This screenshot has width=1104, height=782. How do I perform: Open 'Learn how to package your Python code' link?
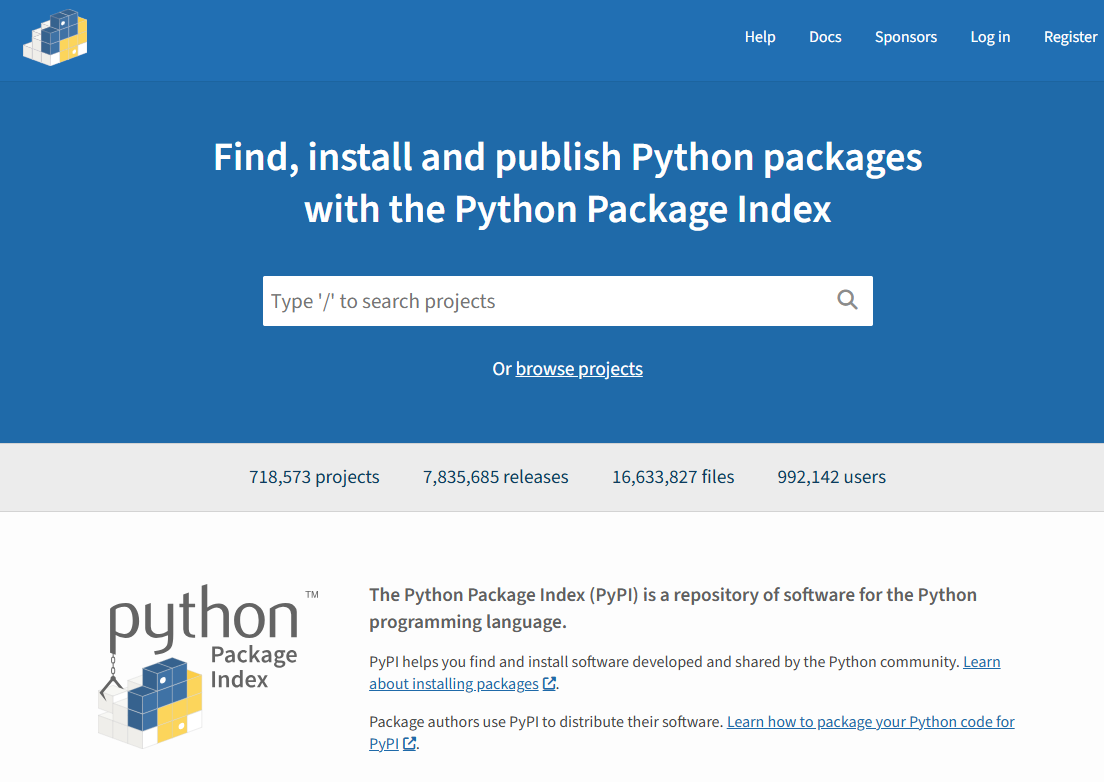coord(870,722)
